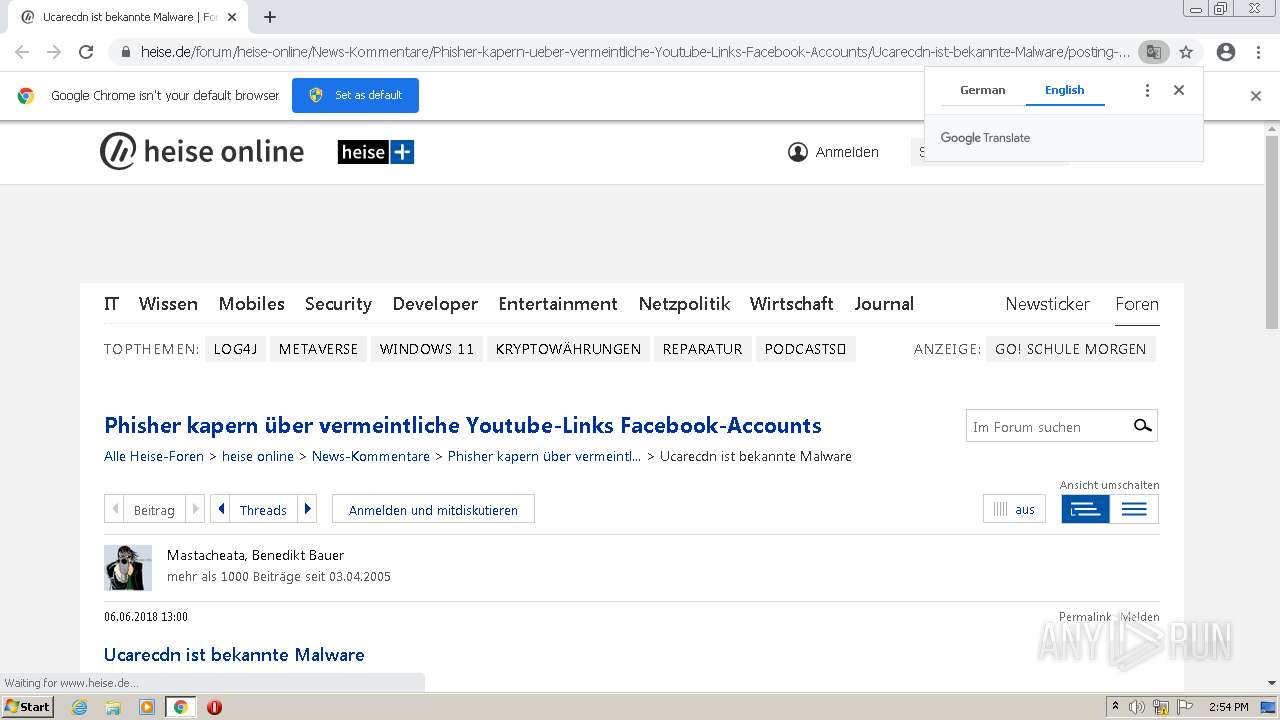
Task: Select the WINDOWS 11 top theme
Action: [427, 349]
